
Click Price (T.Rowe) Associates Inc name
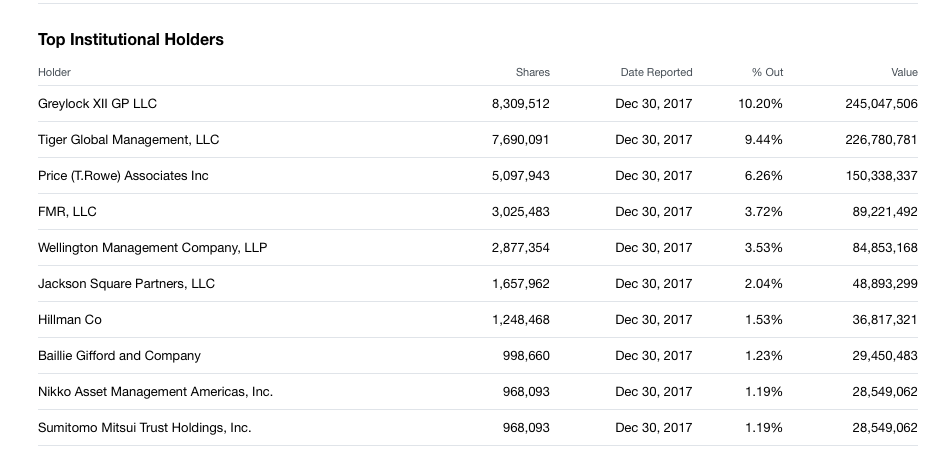tap(123, 176)
